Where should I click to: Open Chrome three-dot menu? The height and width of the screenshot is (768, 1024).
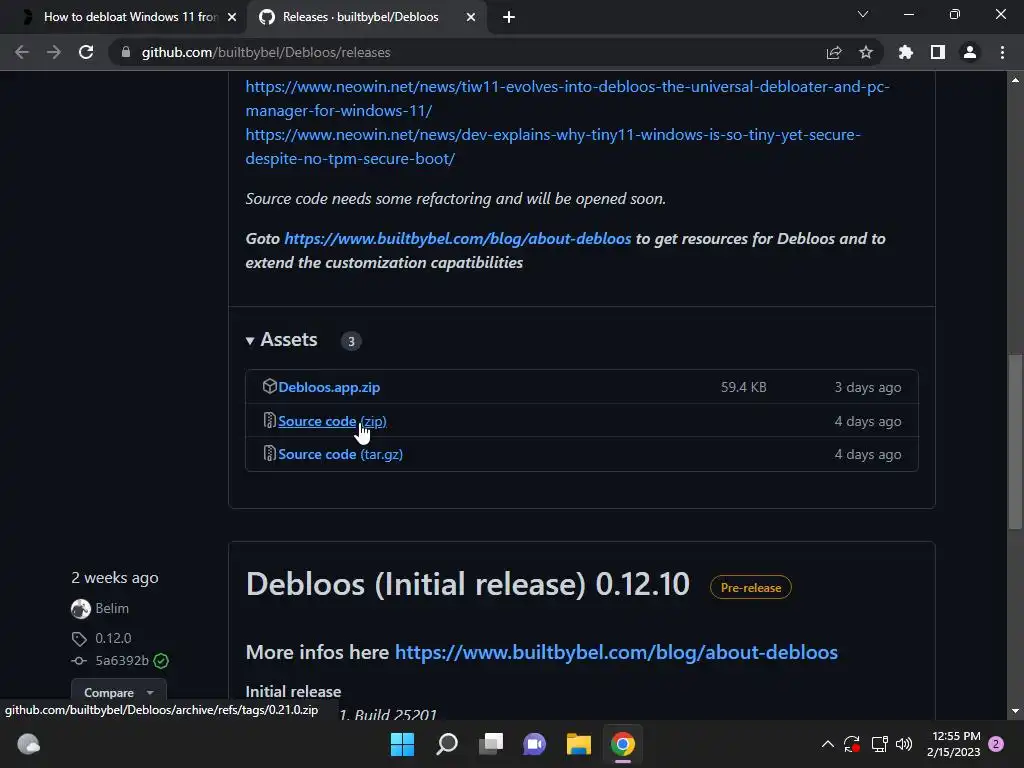click(x=1002, y=52)
